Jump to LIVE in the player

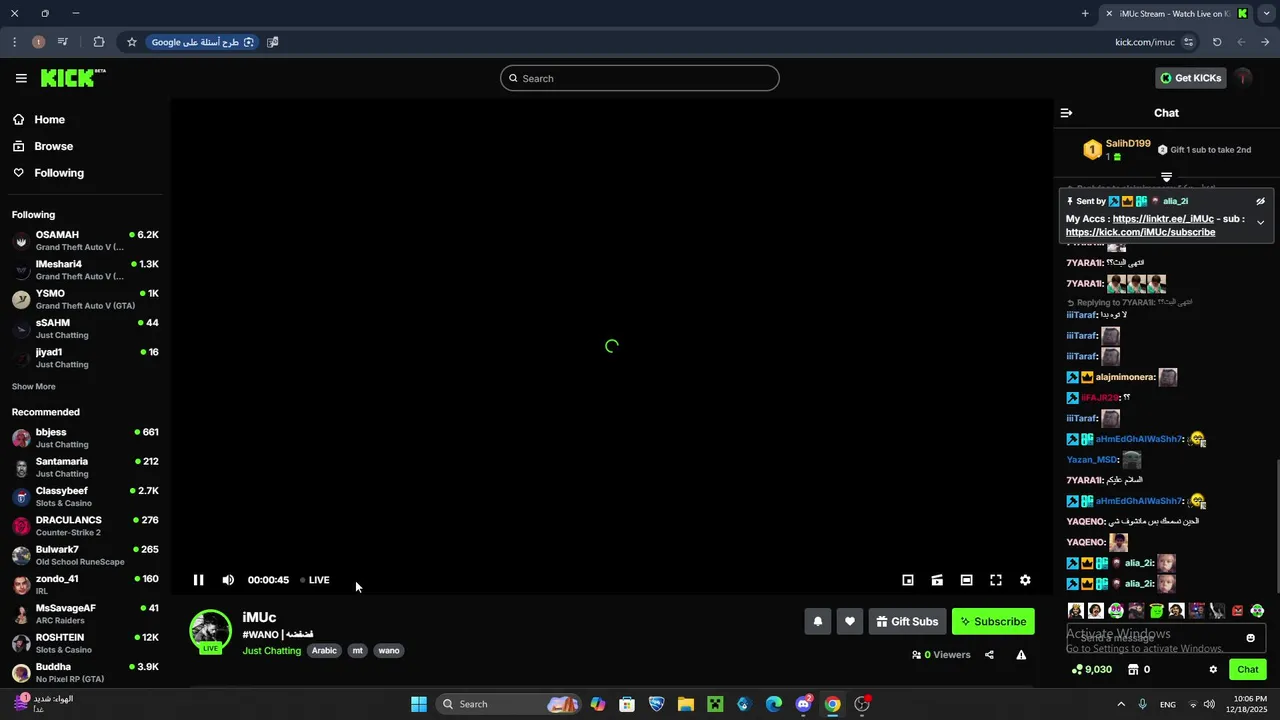pyautogui.click(x=315, y=580)
